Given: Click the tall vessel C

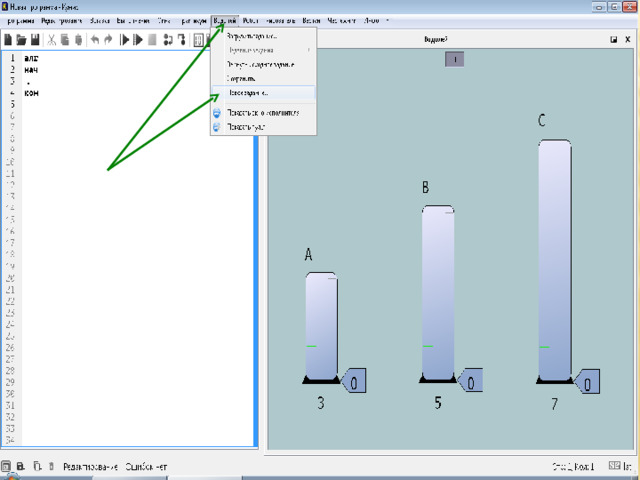Looking at the screenshot, I should [555, 260].
